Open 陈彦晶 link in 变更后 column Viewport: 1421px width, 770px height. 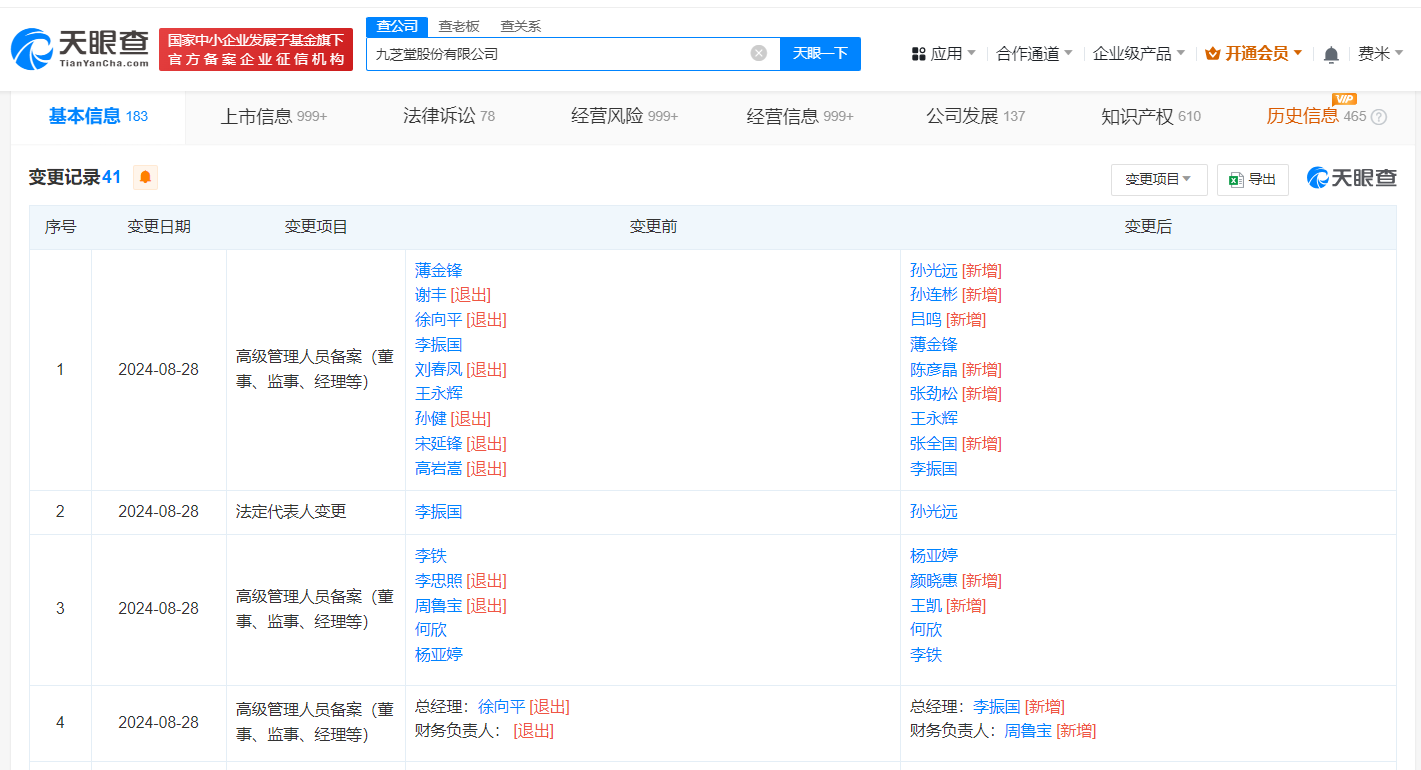click(934, 369)
